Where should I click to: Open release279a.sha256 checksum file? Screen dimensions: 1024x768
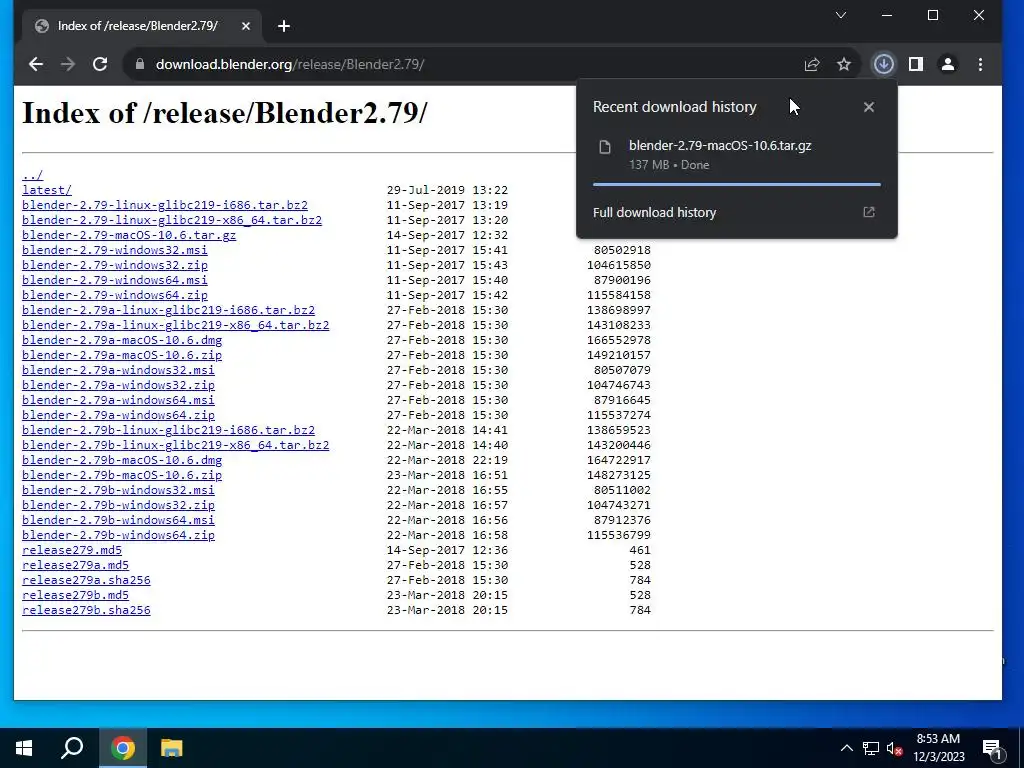(x=86, y=581)
